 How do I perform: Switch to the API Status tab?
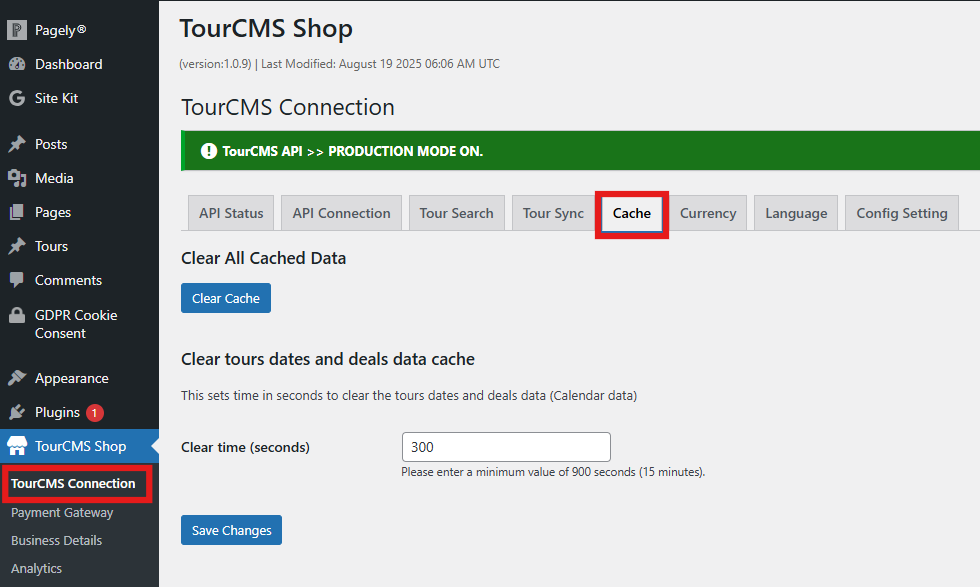point(231,213)
